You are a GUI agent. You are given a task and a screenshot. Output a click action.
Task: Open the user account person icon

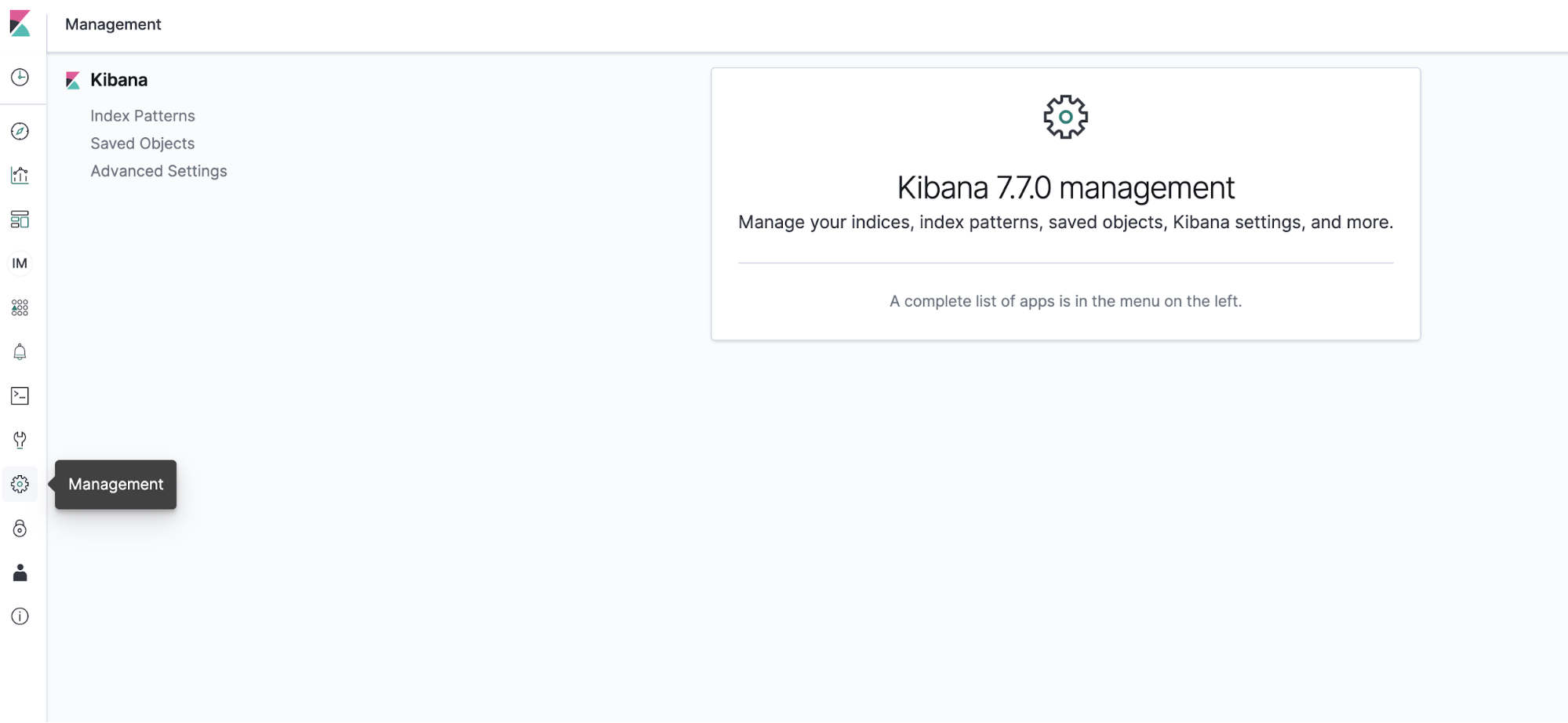point(20,572)
